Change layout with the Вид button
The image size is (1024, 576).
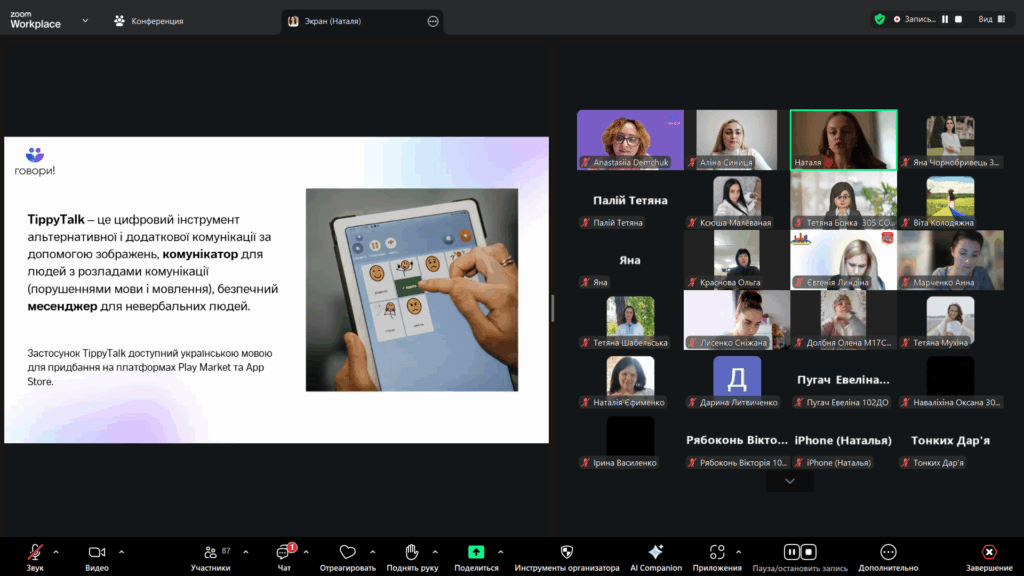(990, 19)
